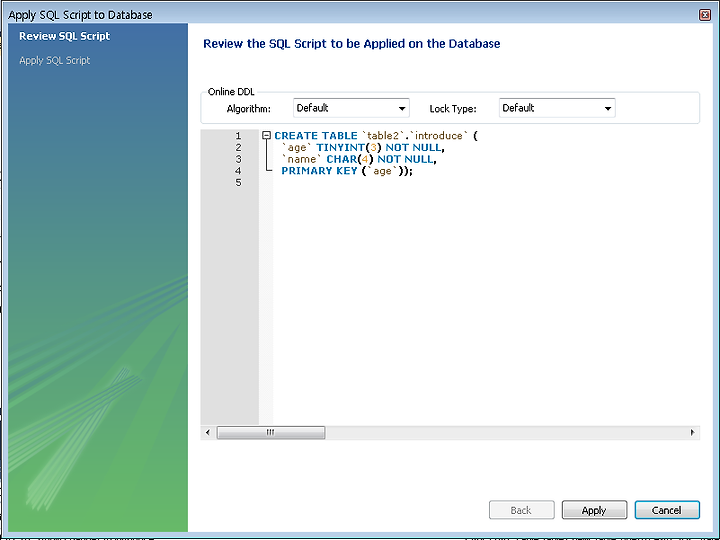Click the CHAR type on line 3

tap(342, 159)
